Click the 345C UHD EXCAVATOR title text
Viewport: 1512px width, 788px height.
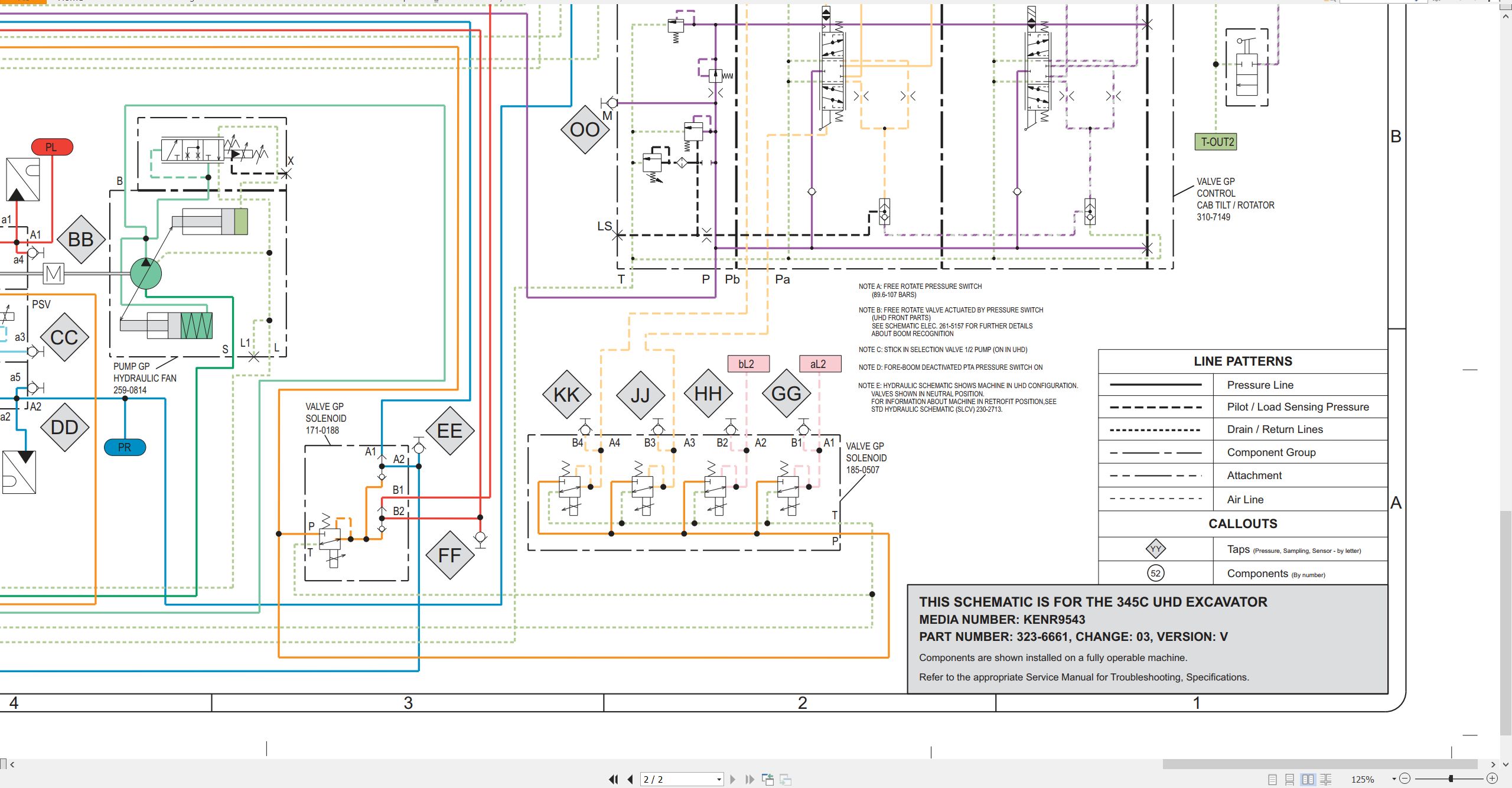(x=1093, y=602)
